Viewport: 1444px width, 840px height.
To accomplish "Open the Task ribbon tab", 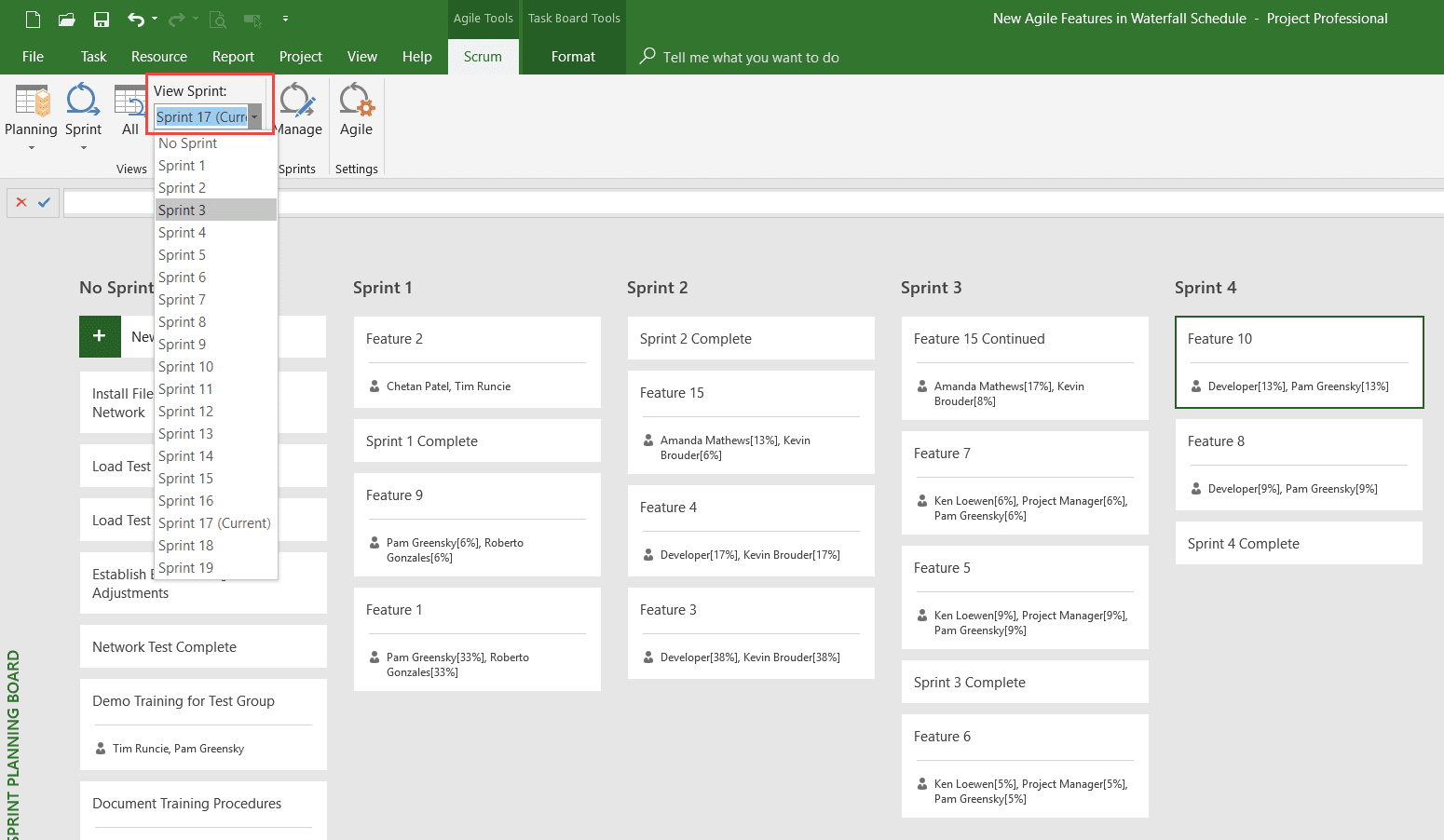I will pyautogui.click(x=93, y=56).
